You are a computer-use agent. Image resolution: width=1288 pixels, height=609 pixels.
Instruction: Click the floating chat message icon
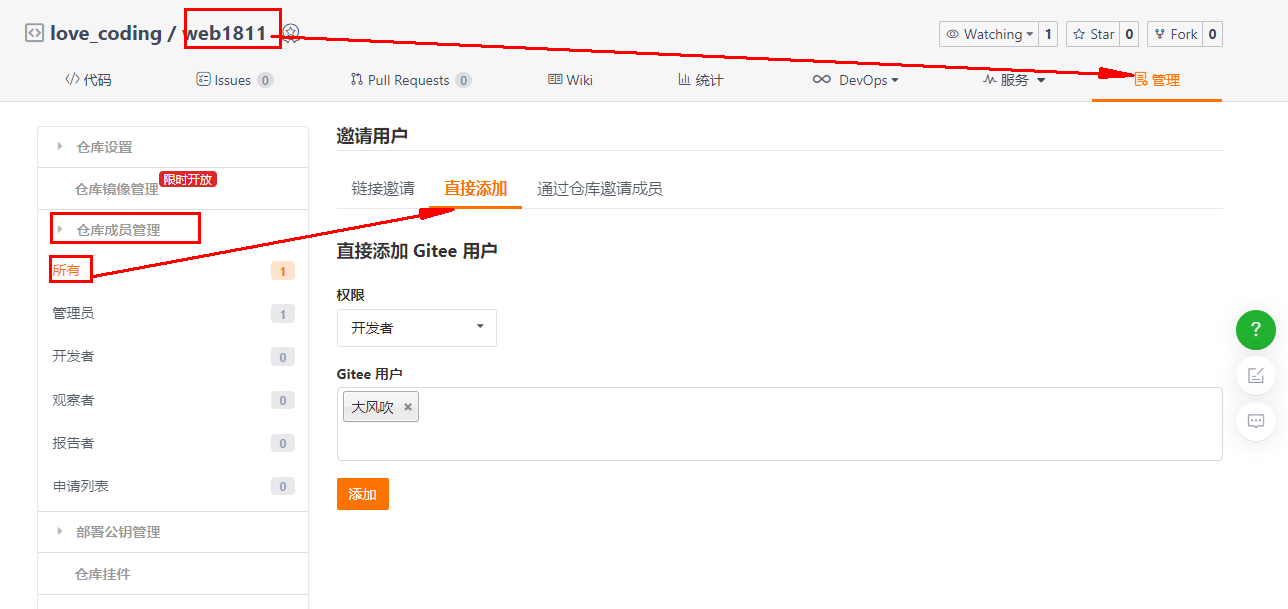[x=1256, y=421]
